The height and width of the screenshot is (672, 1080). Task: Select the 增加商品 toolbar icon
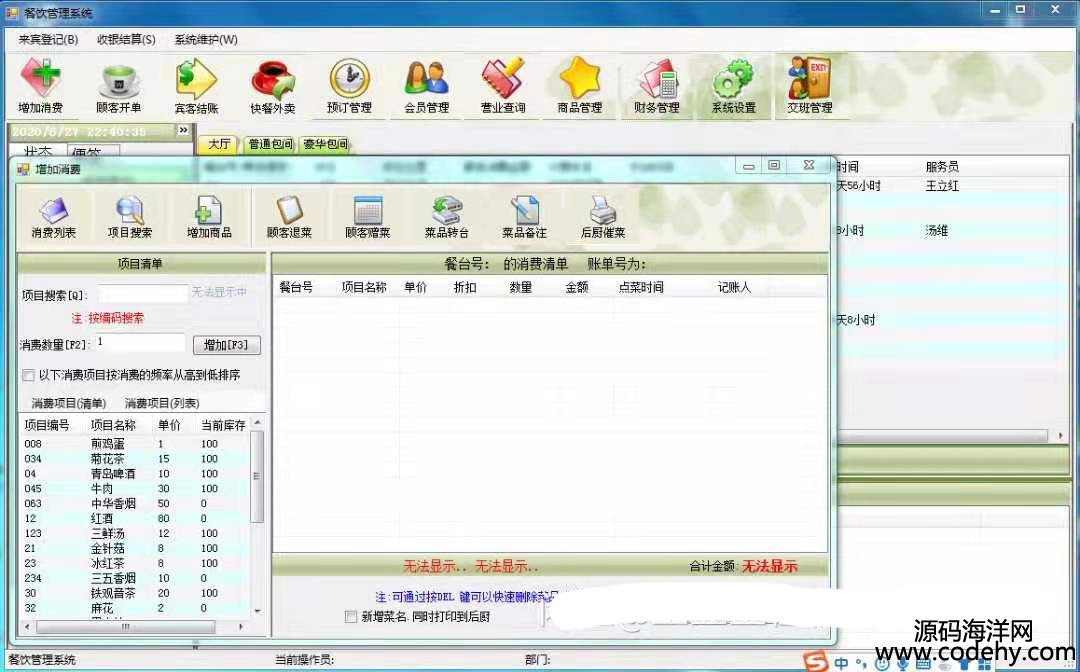[209, 218]
